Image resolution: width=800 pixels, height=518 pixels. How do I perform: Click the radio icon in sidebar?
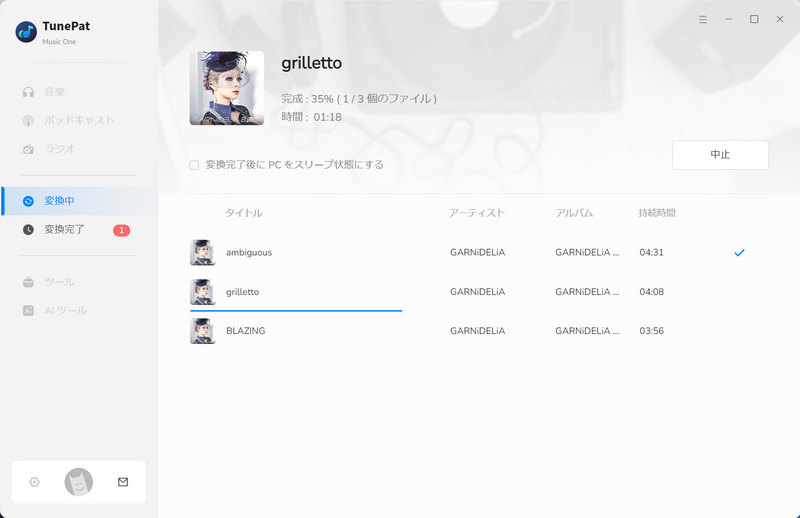point(29,149)
